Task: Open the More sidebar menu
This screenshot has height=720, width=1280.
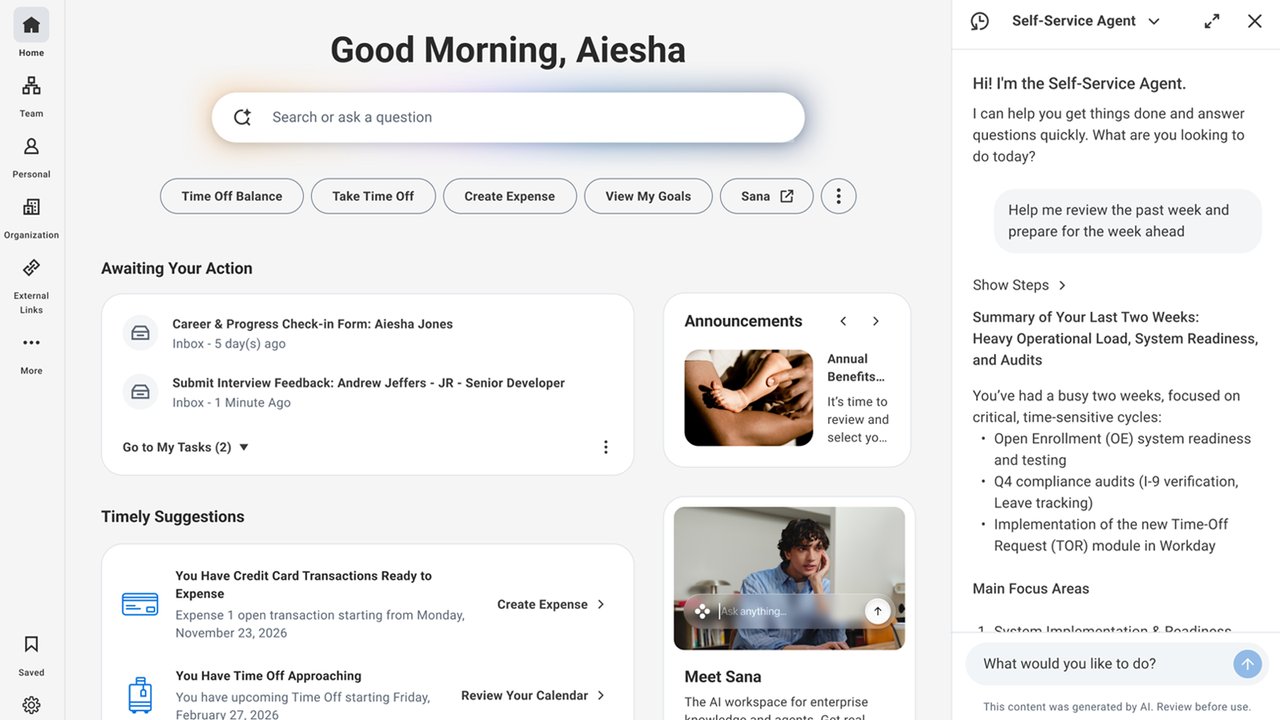Action: (31, 343)
